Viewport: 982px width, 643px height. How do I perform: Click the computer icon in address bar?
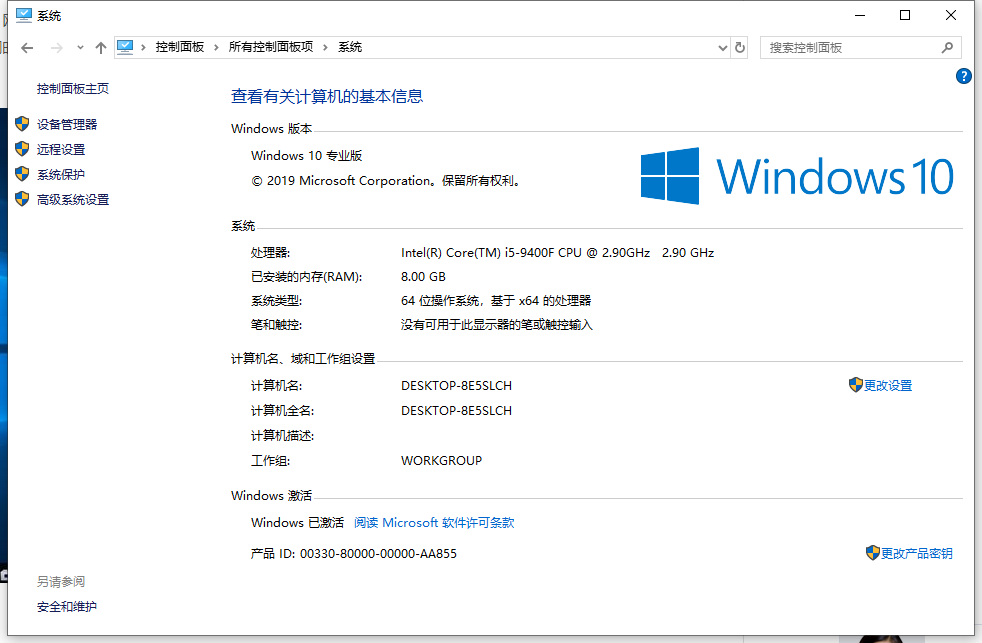(x=125, y=47)
